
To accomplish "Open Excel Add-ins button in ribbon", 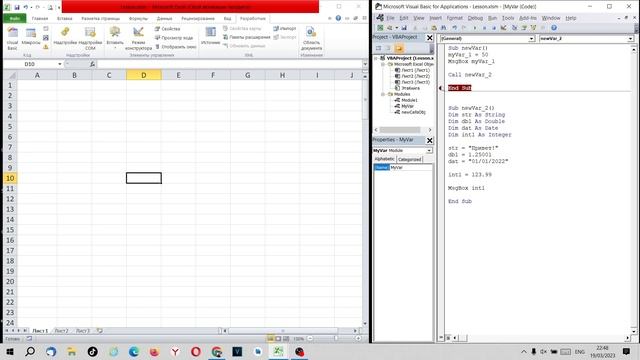I will [x=65, y=37].
